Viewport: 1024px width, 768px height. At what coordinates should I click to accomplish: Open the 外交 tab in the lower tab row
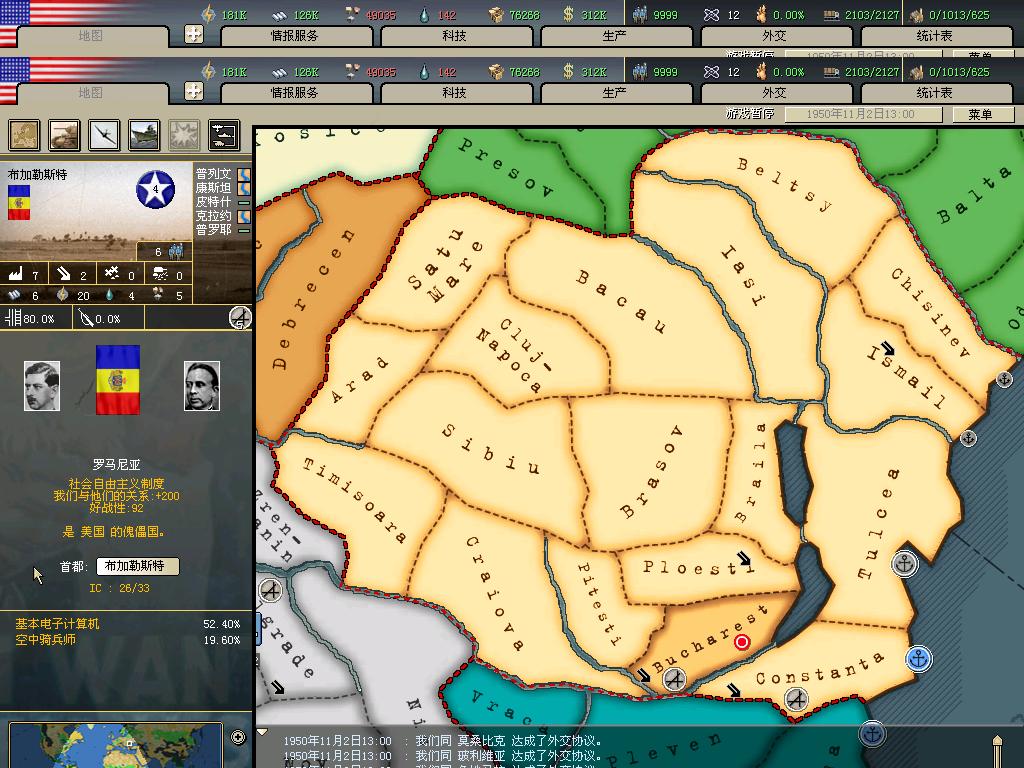(773, 92)
